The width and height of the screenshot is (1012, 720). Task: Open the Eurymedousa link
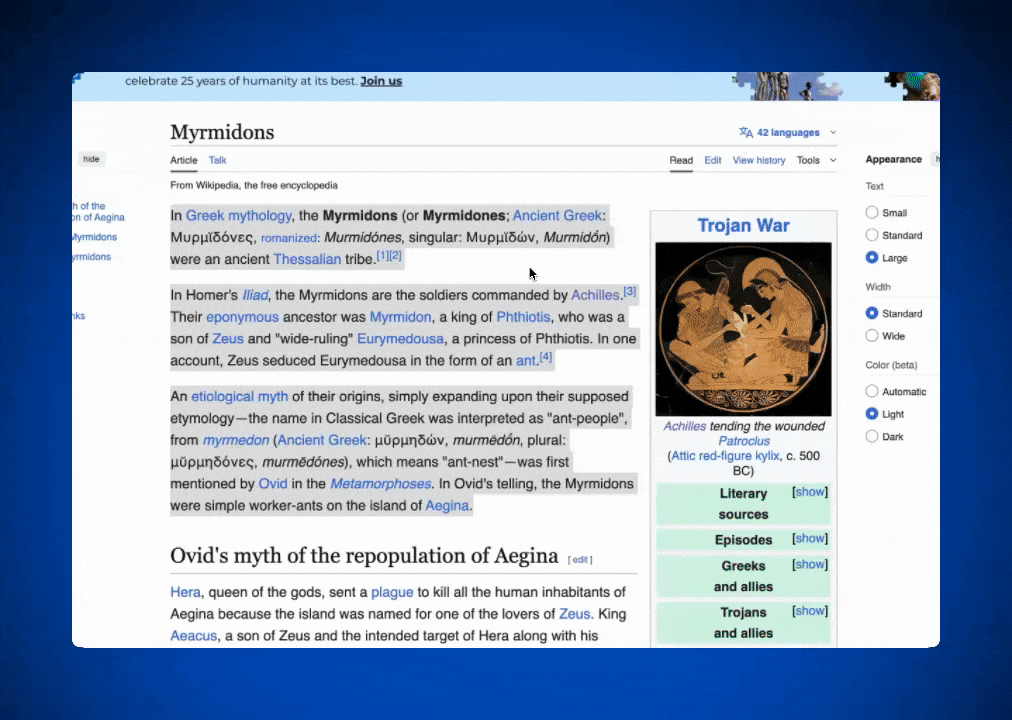tap(400, 339)
